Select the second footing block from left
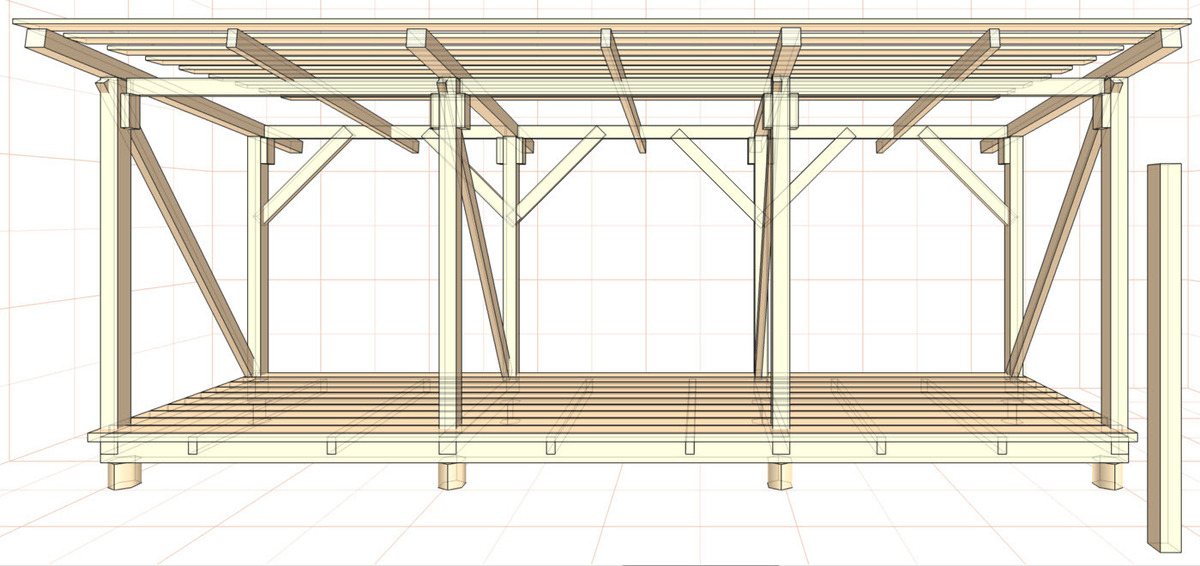The height and width of the screenshot is (566, 1200). point(453,475)
